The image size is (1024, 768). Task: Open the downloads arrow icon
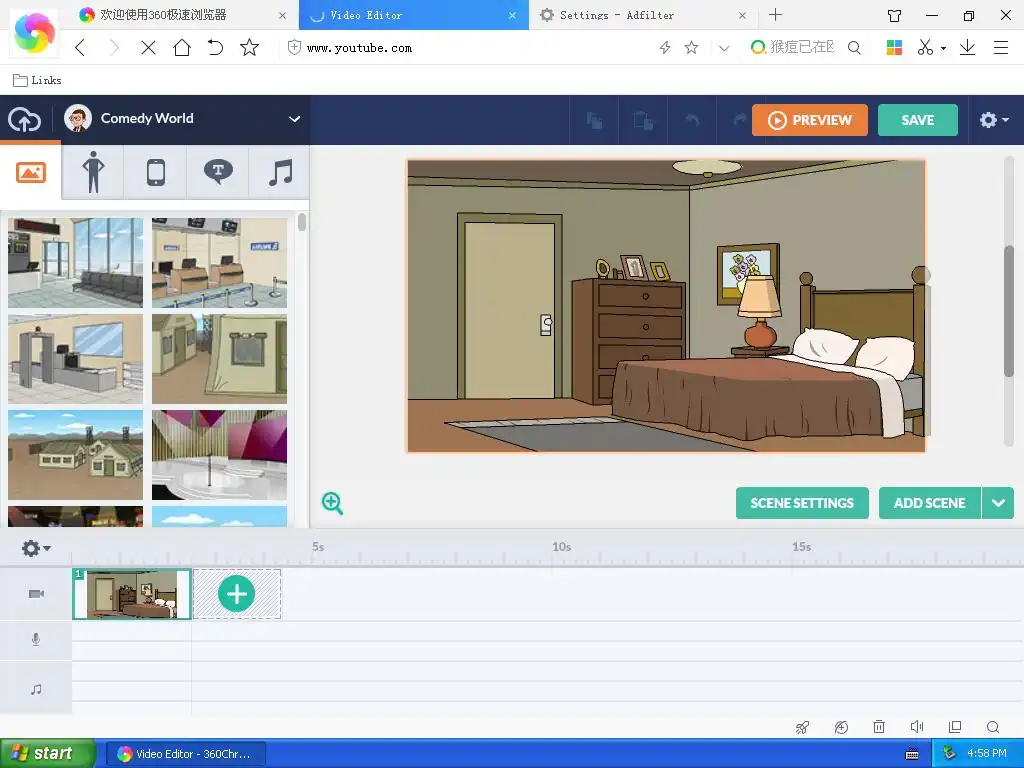(967, 48)
